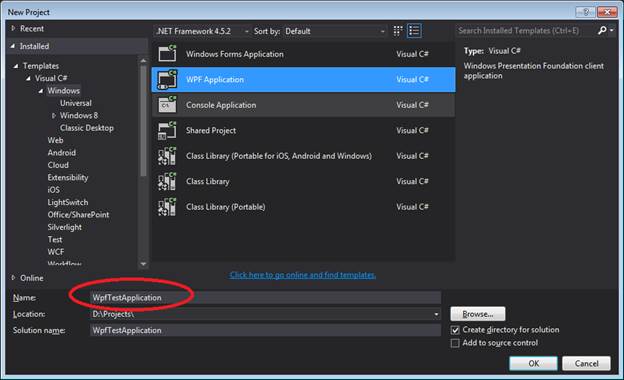This screenshot has width=624, height=380.
Task: Select the Classic Desktop tree item
Action: coord(87,128)
